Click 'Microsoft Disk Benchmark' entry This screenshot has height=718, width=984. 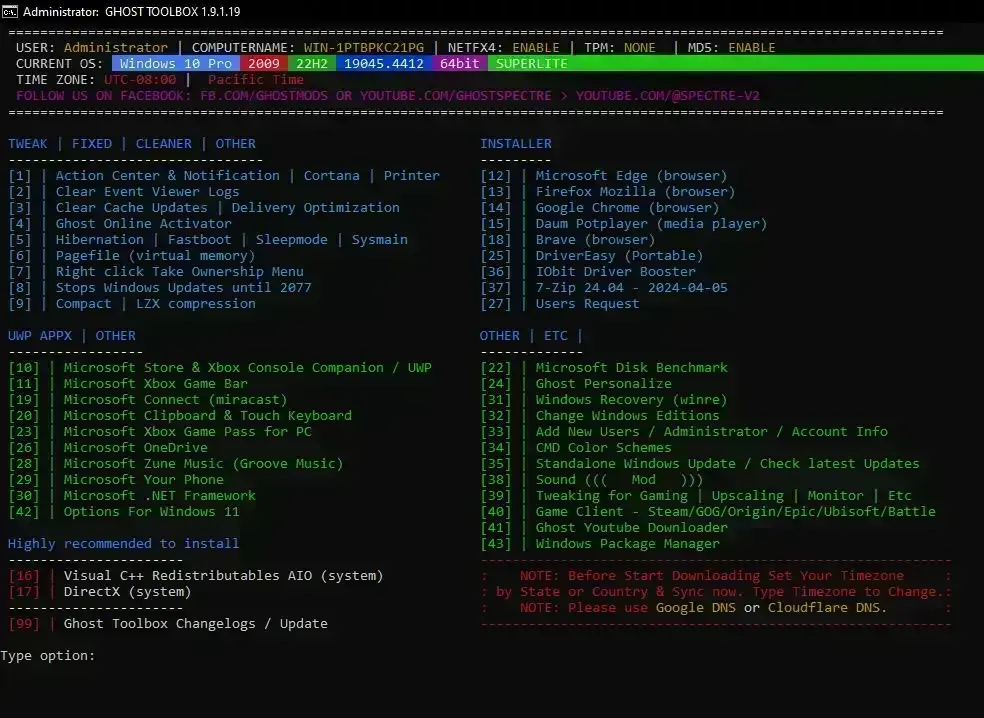(x=604, y=368)
